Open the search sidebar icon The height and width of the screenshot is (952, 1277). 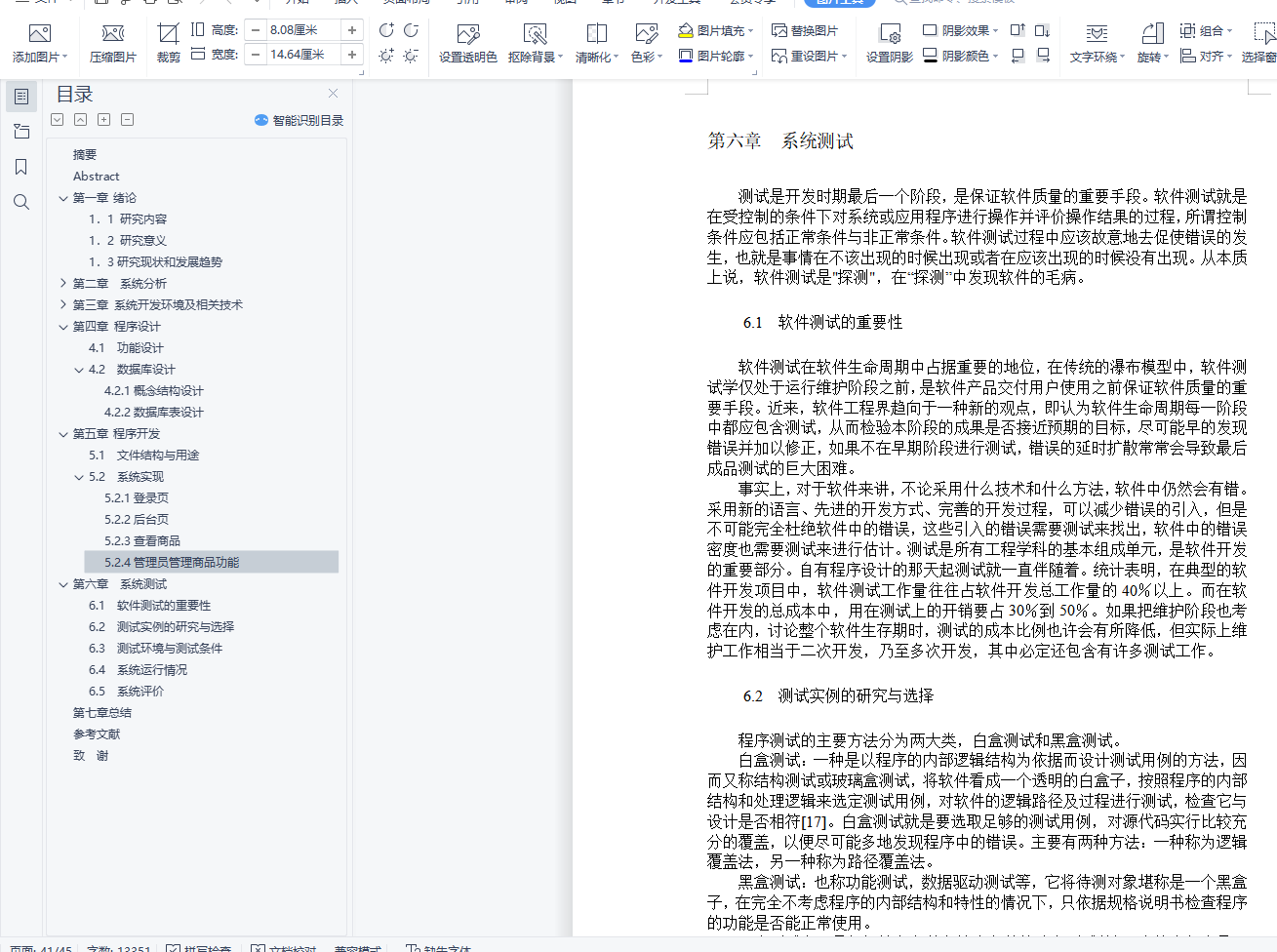click(x=21, y=202)
